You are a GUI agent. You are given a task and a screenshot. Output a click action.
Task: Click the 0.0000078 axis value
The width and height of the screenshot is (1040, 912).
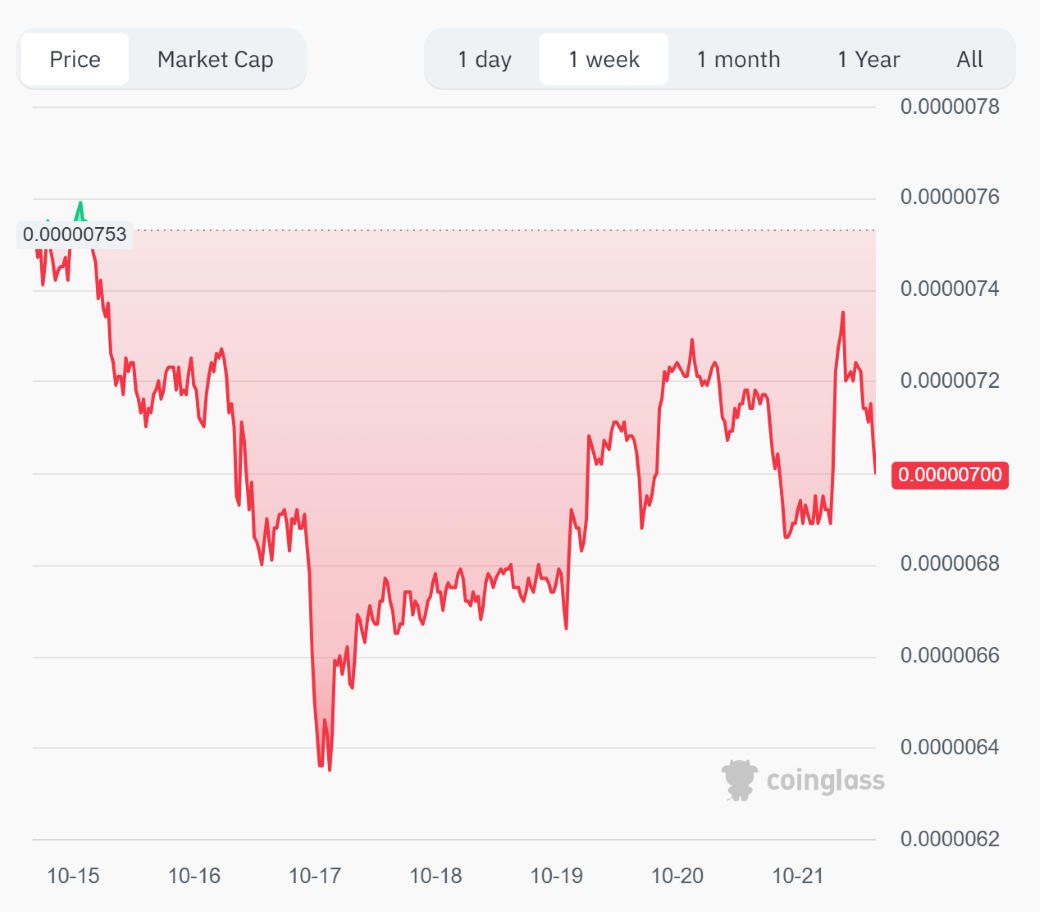[948, 106]
